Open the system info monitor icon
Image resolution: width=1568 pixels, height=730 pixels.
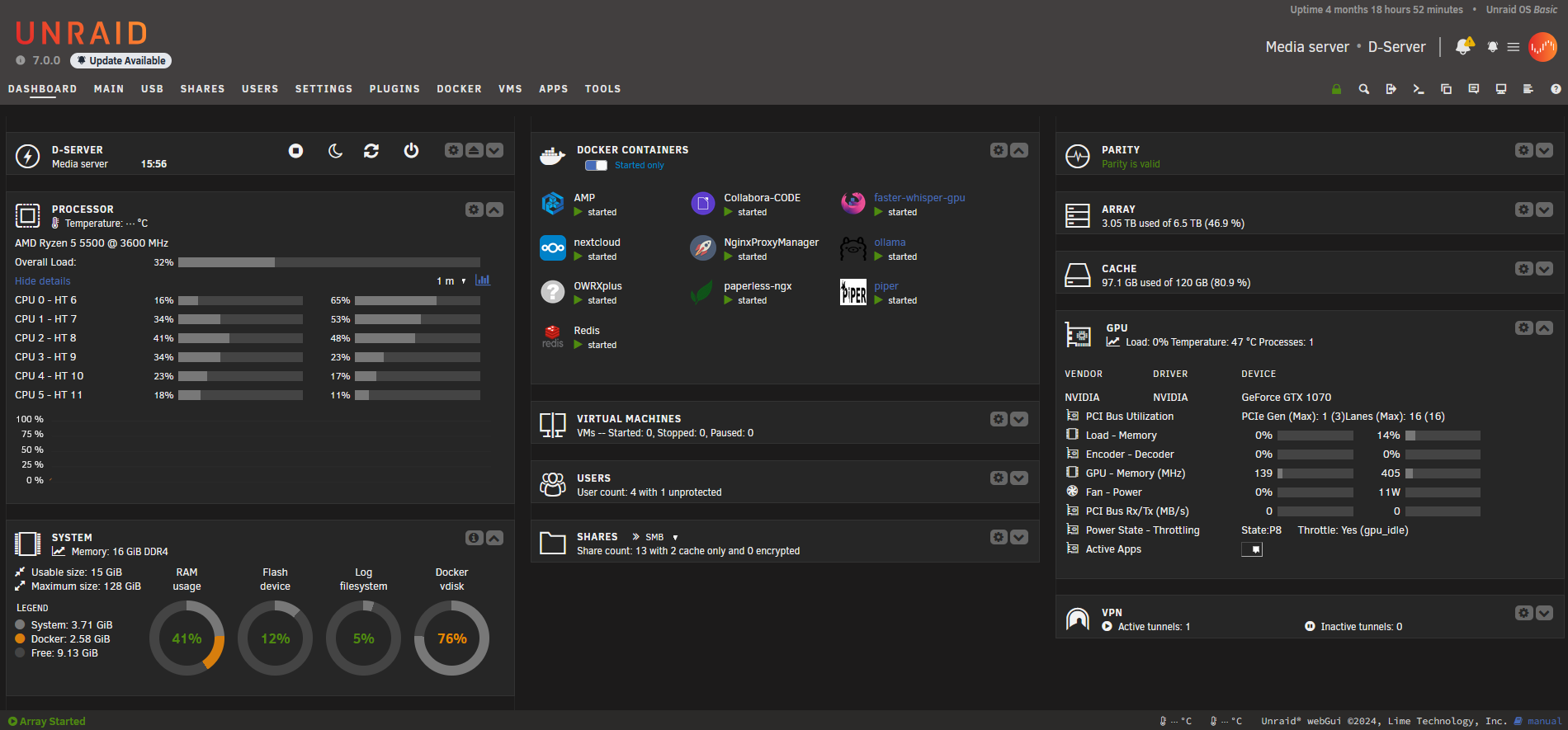(x=1501, y=89)
